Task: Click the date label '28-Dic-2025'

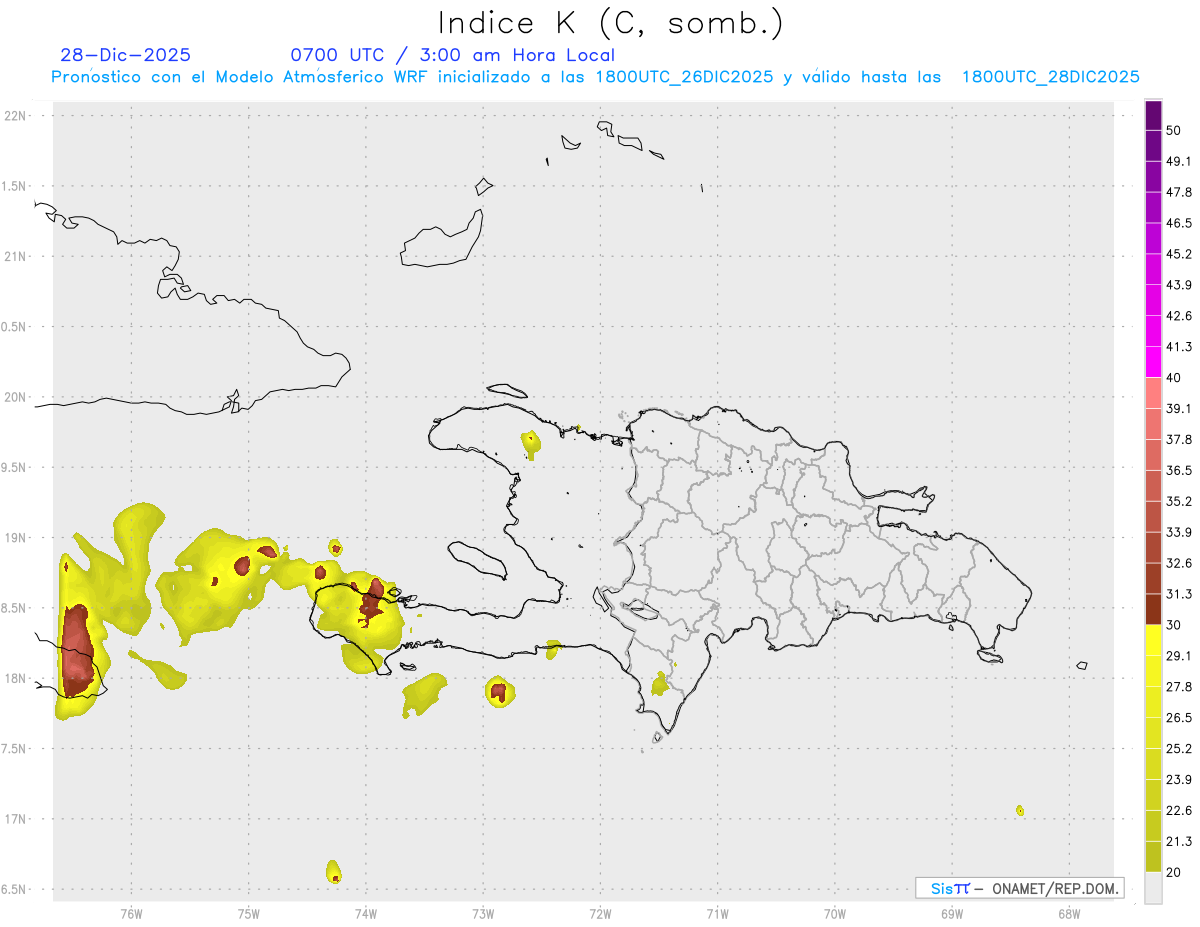Action: point(125,55)
